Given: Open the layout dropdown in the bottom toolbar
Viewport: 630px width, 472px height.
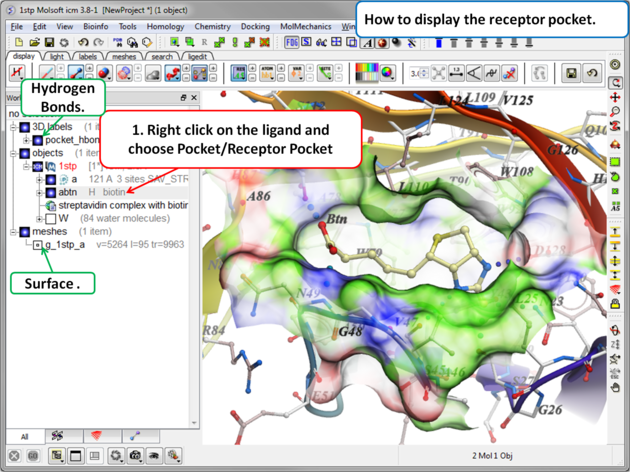Looking at the screenshot, I should point(57,455).
